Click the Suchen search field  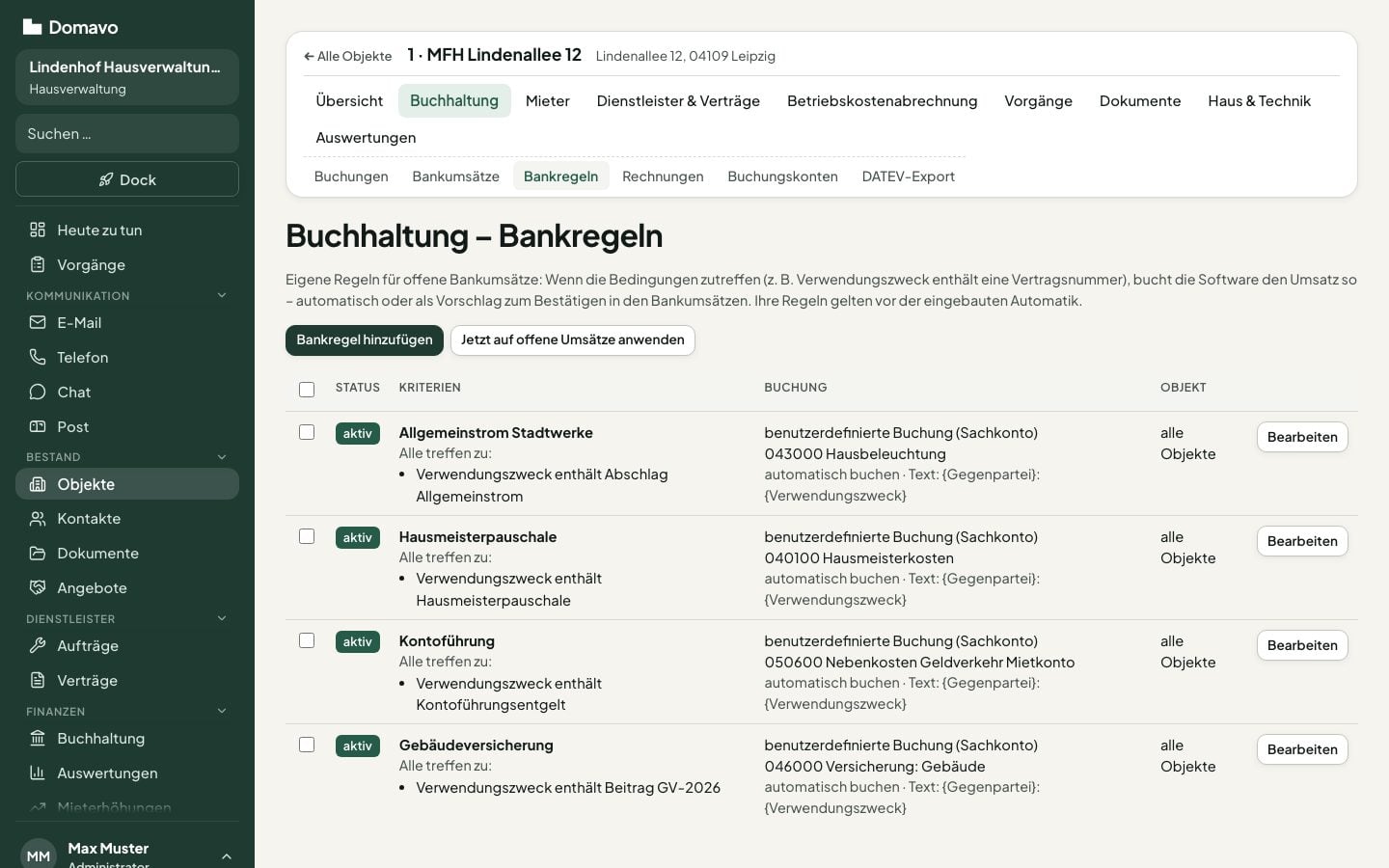127,134
